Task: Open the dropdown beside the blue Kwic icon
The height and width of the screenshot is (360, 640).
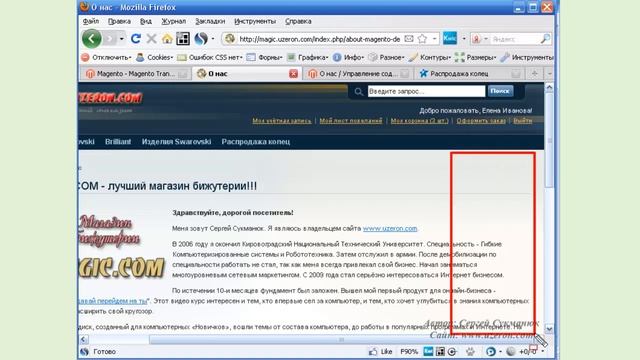Action: (464, 39)
